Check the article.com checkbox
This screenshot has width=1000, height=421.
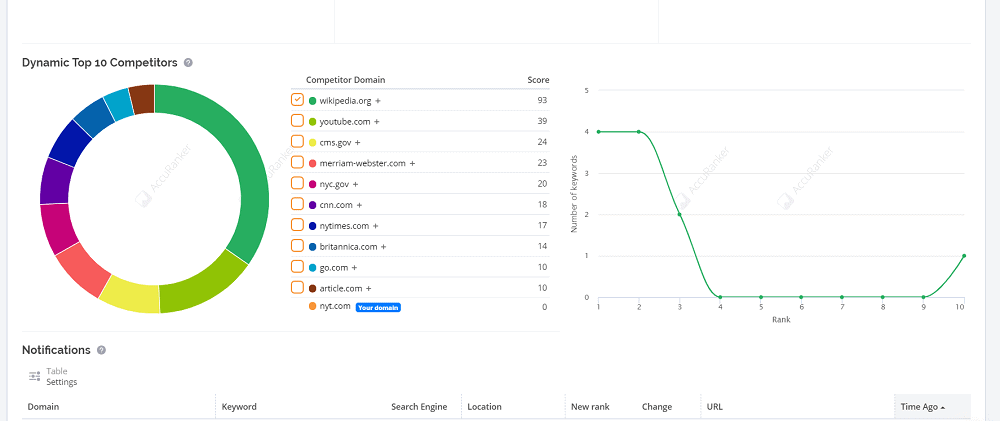(x=297, y=287)
